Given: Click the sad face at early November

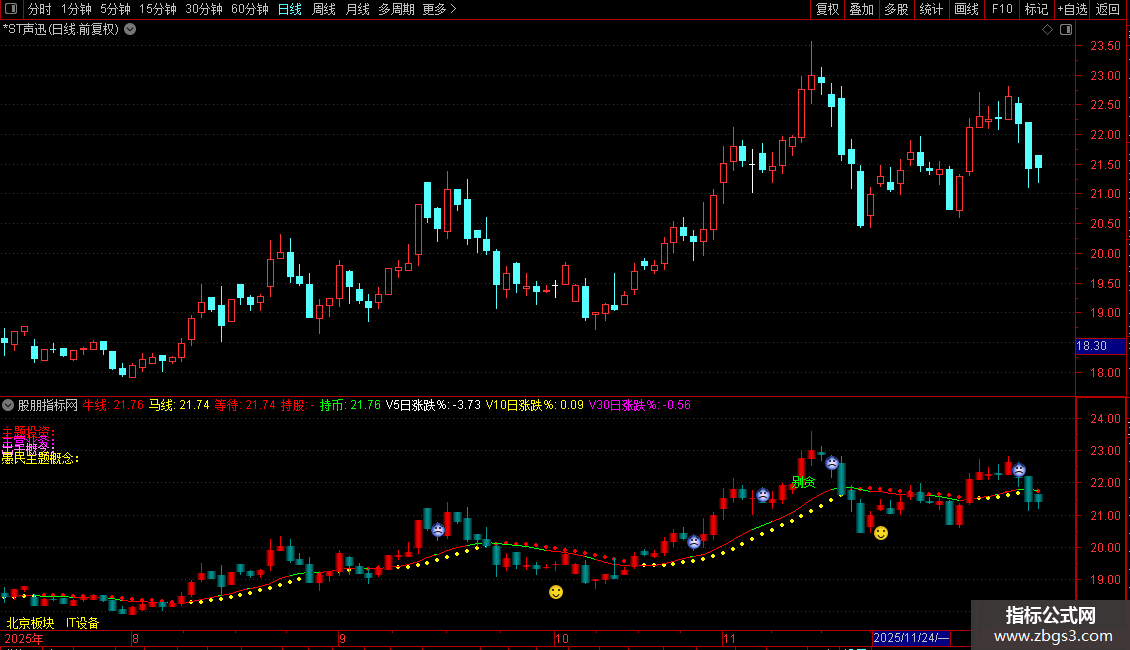Looking at the screenshot, I should (694, 542).
